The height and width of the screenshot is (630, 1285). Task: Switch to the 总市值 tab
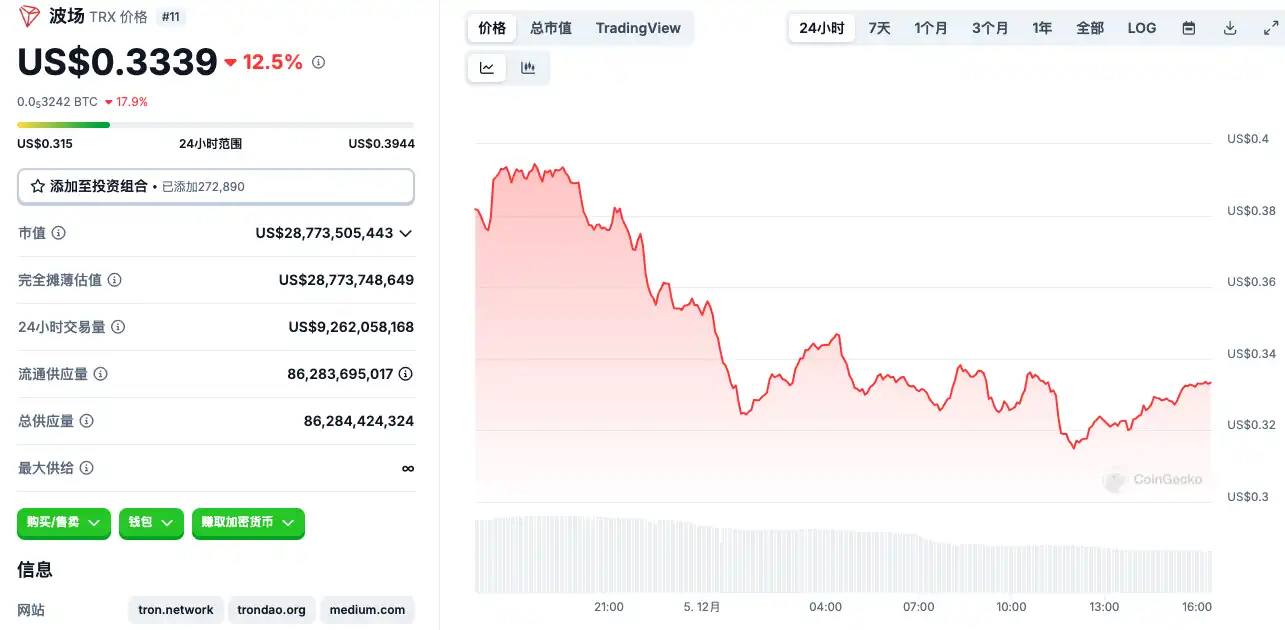[551, 28]
